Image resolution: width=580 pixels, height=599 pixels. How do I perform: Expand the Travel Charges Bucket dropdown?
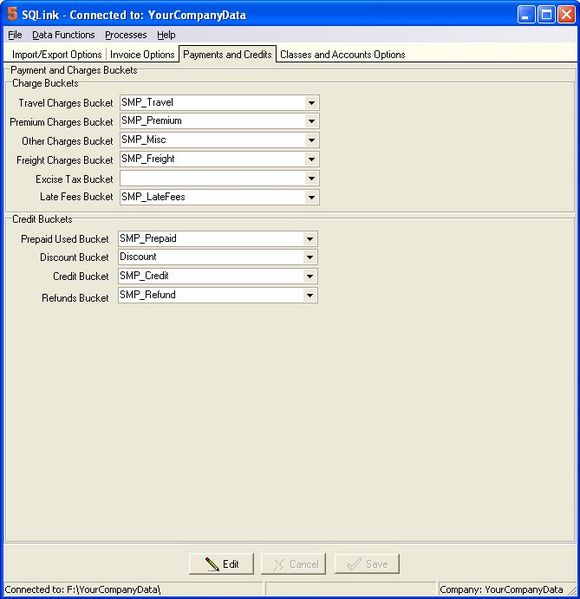click(311, 103)
